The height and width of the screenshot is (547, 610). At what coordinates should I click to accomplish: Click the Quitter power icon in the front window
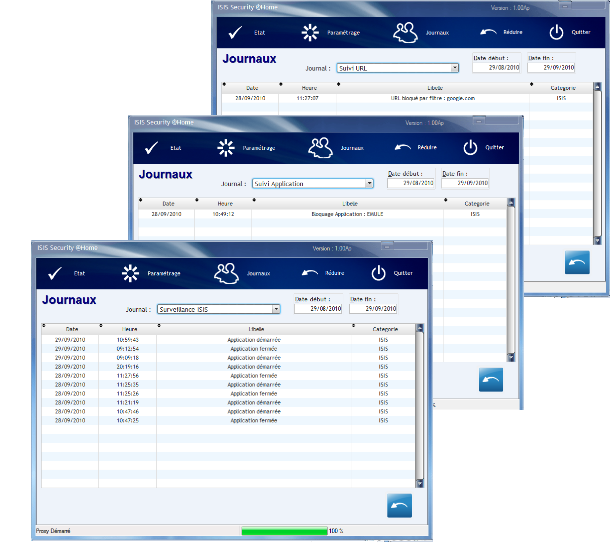tap(379, 272)
